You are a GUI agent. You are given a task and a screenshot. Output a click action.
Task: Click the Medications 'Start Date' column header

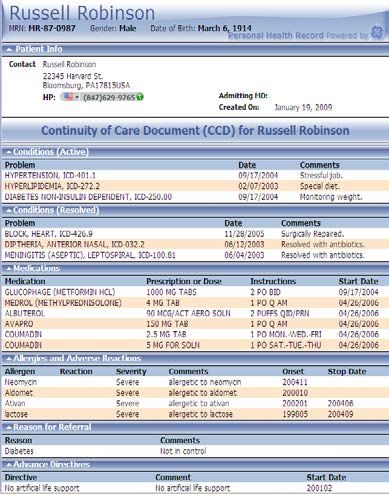pos(358,281)
